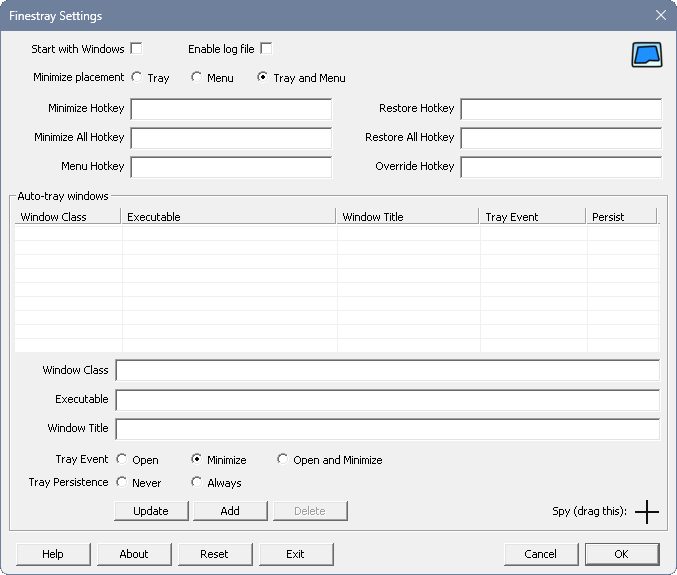Viewport: 677px width, 575px height.
Task: Focus the Minimize All Hotkey field
Action: tap(231, 138)
